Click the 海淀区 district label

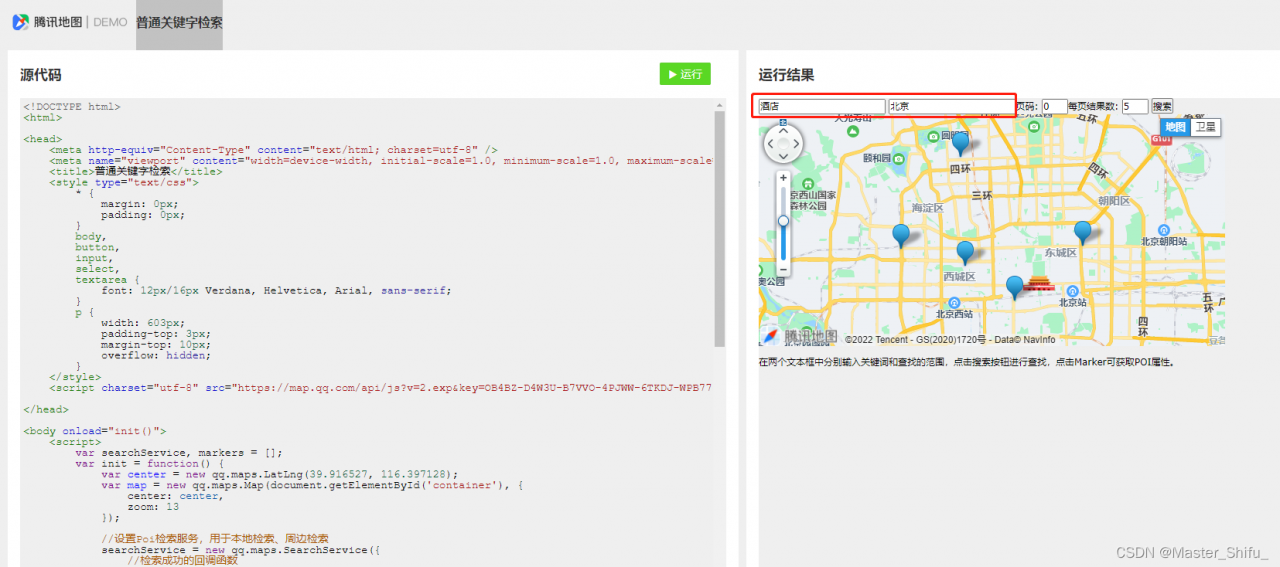point(927,208)
